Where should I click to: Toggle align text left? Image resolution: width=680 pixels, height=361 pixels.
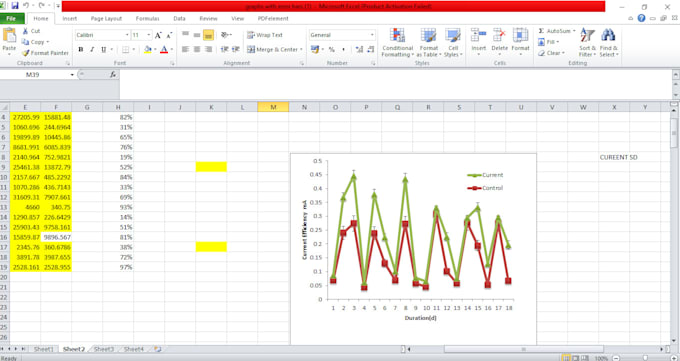point(185,49)
